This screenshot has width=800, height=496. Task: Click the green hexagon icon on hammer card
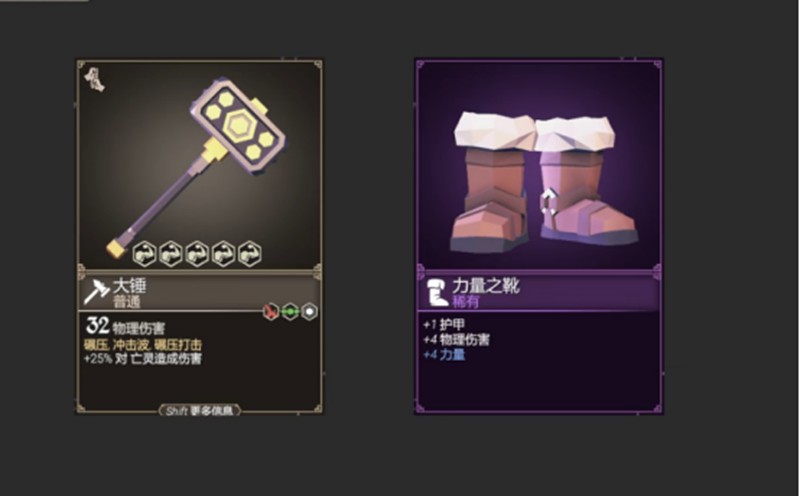coord(290,311)
